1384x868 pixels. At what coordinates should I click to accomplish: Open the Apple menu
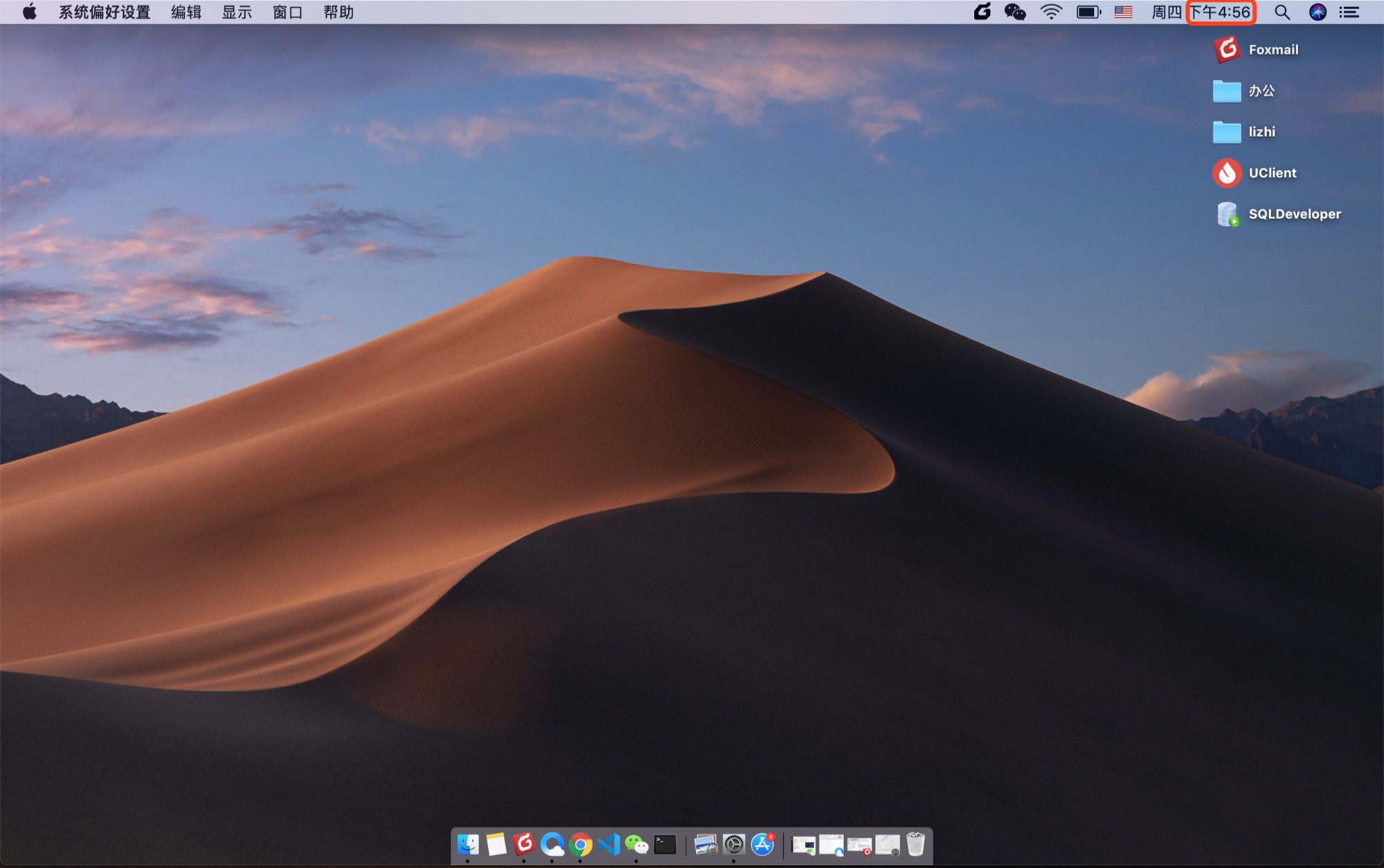pos(29,12)
